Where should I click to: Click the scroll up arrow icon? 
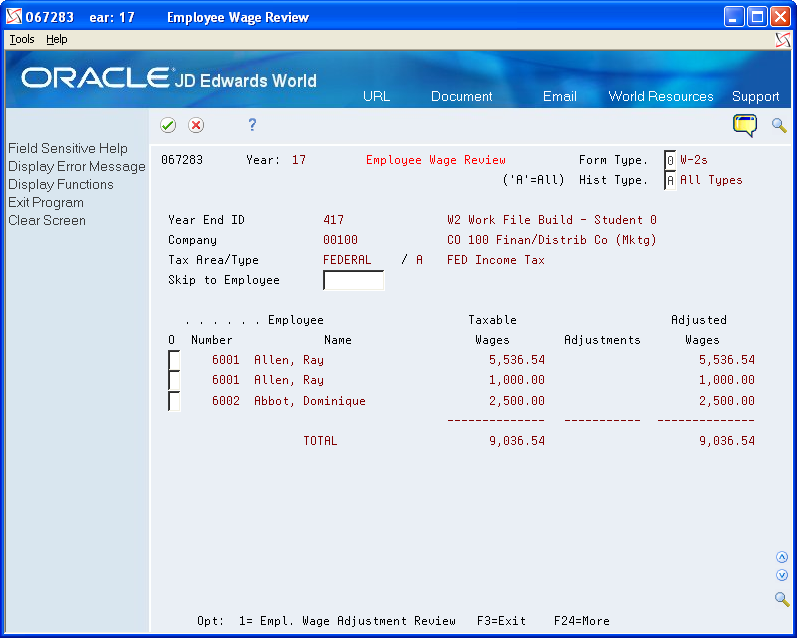pyautogui.click(x=782, y=557)
